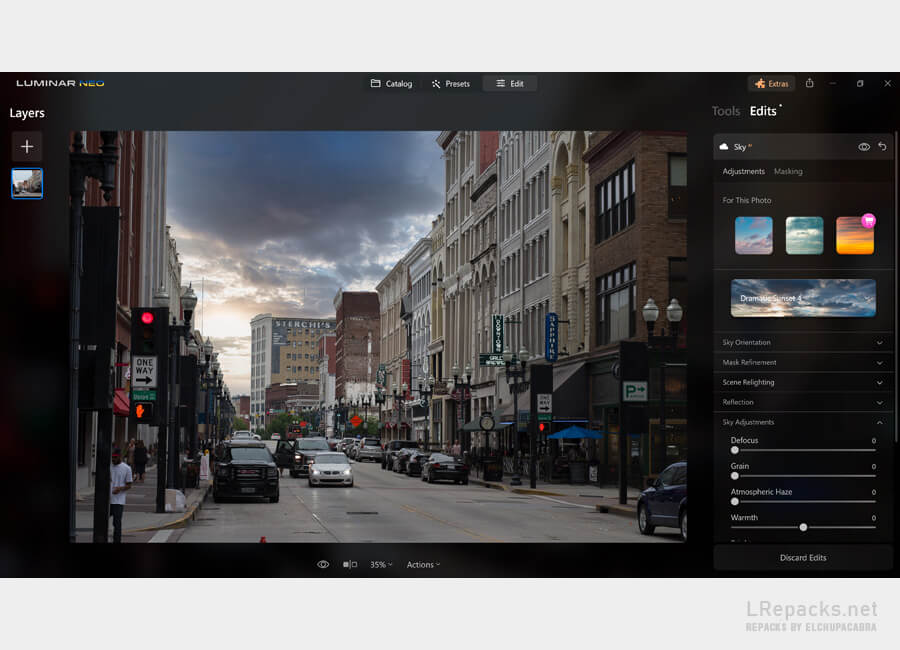Toggle the original photo preview eye icon
900x650 pixels.
coord(322,564)
